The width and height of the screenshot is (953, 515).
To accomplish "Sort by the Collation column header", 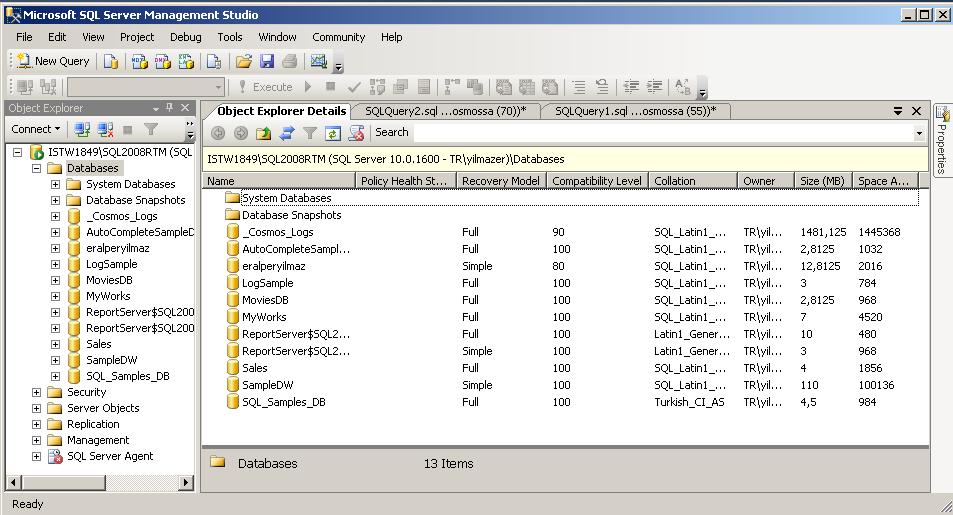I will tap(693, 181).
